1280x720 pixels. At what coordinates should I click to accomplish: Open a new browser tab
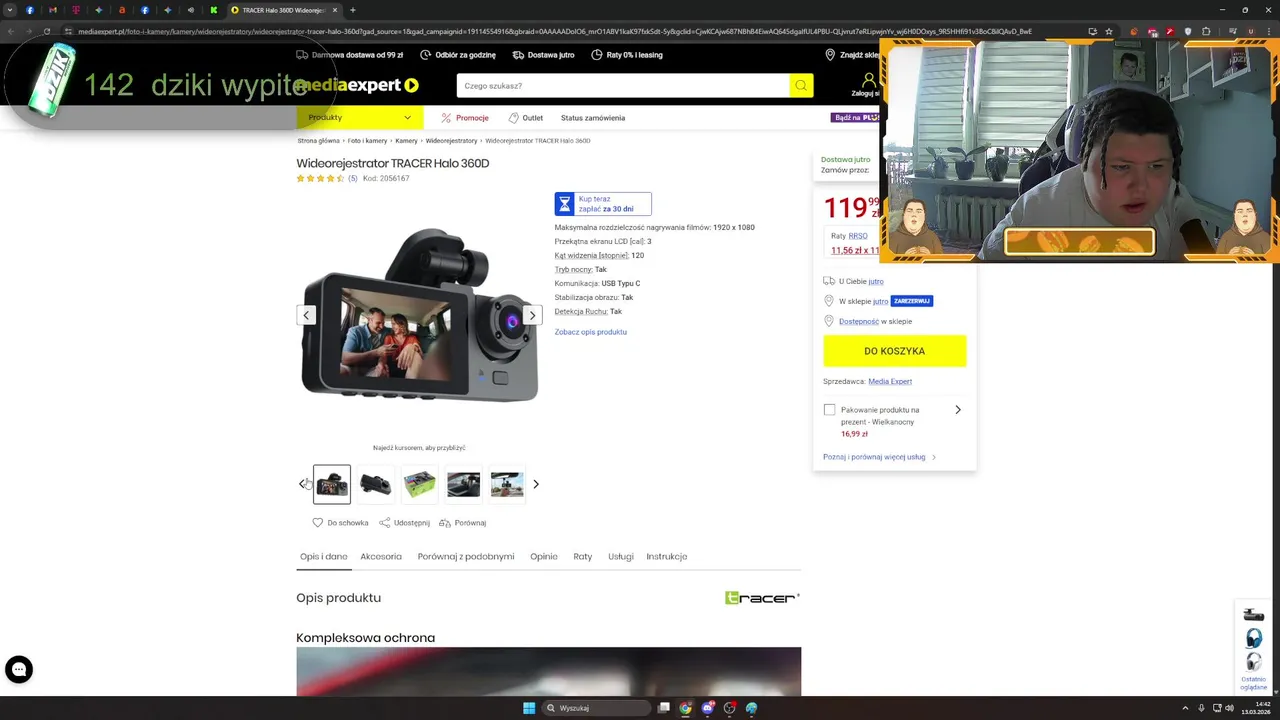[x=352, y=10]
